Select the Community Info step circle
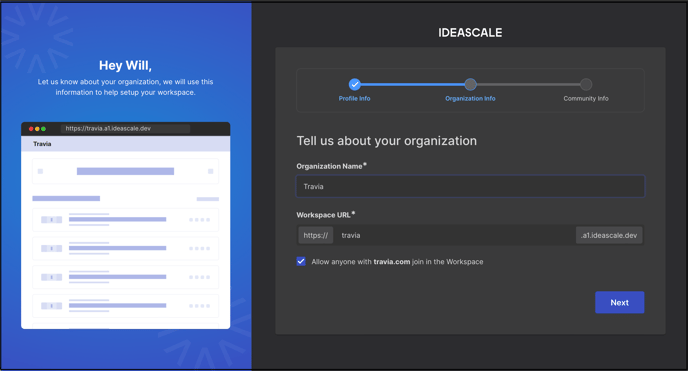The image size is (688, 371). click(586, 84)
